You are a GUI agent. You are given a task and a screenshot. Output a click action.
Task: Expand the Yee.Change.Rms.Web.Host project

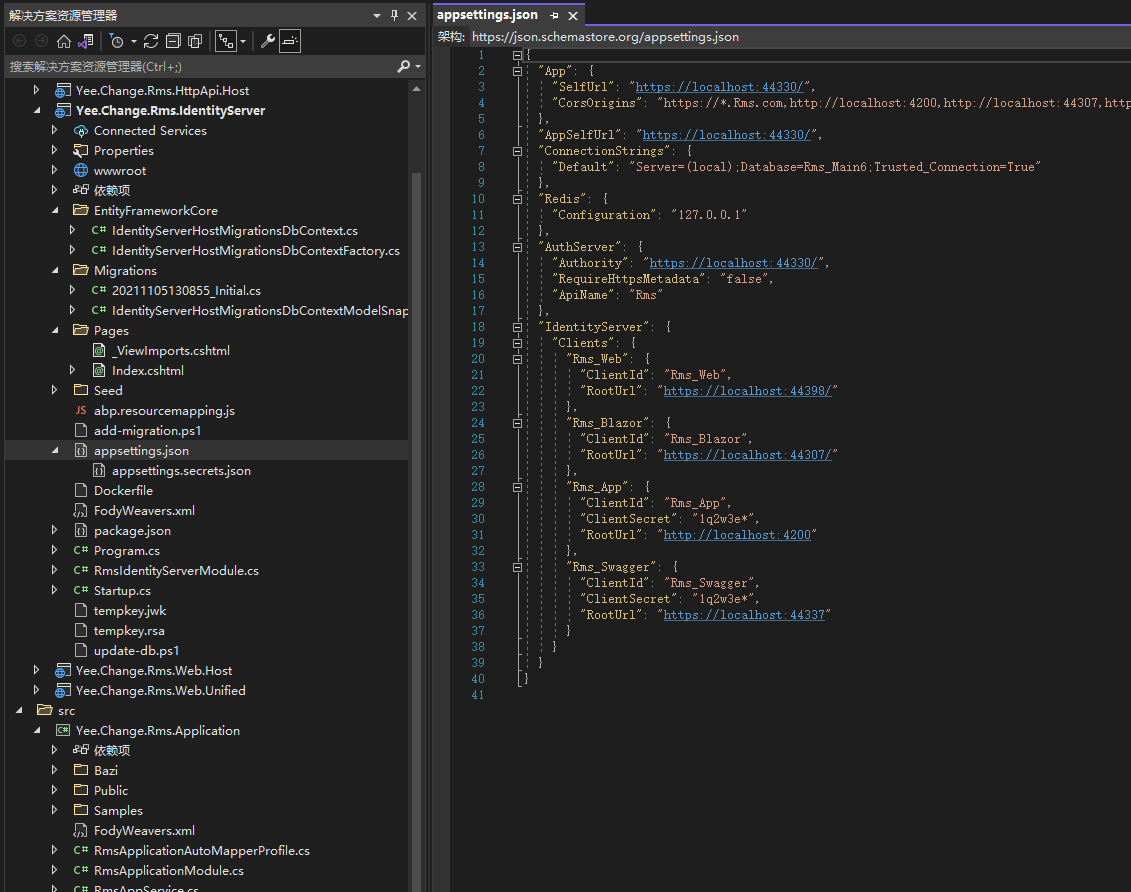click(x=37, y=670)
